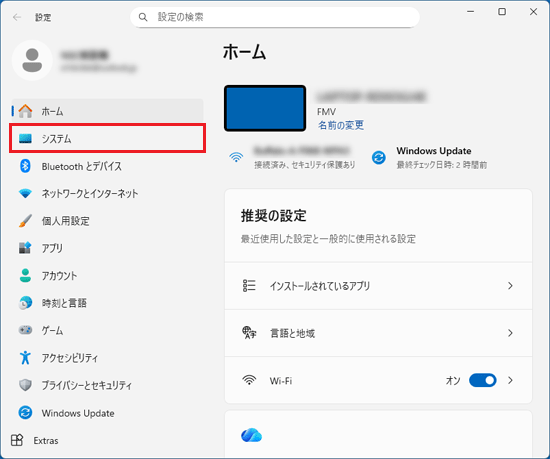Open プライバシーとセキュリティ settings
The image size is (550, 459).
107,385
